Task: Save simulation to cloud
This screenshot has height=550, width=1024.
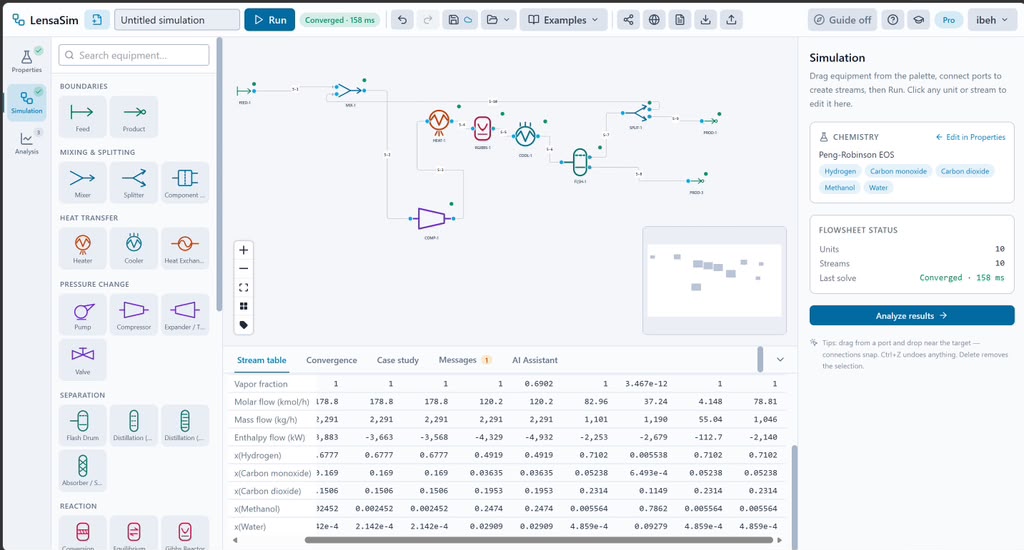Action: pos(460,20)
